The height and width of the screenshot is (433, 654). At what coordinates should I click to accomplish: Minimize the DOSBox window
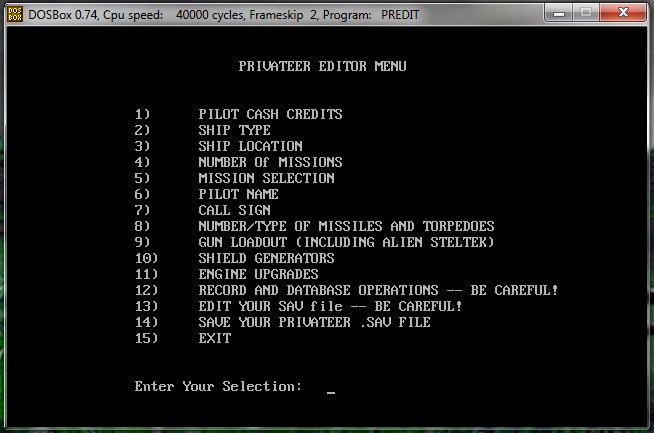coord(559,13)
